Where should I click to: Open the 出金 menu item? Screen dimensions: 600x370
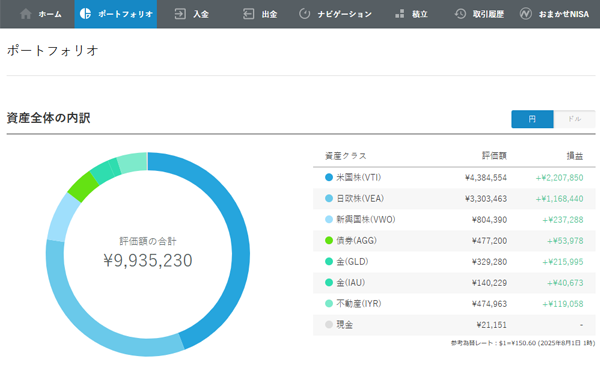click(x=269, y=15)
